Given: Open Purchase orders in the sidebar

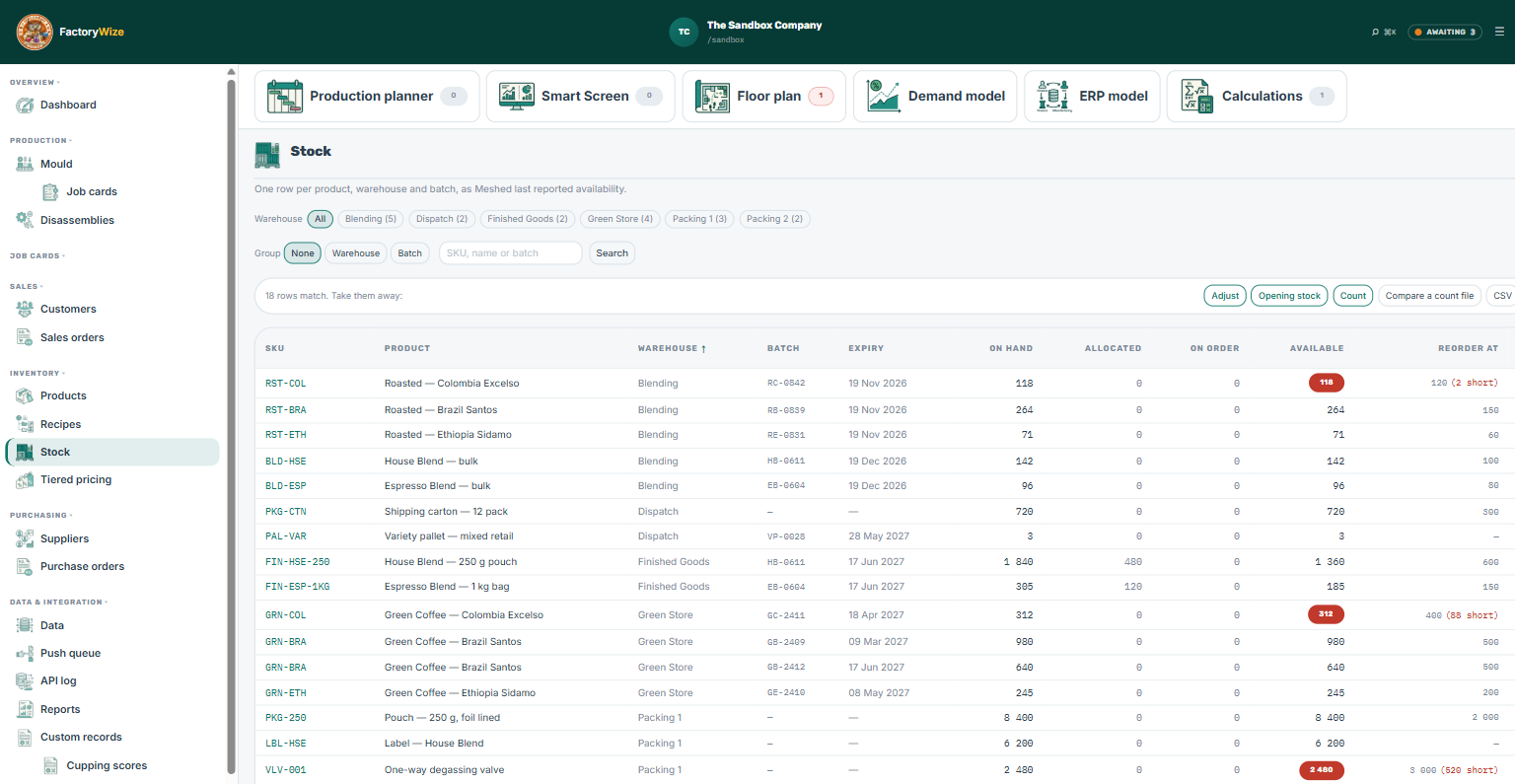Looking at the screenshot, I should [x=112, y=566].
